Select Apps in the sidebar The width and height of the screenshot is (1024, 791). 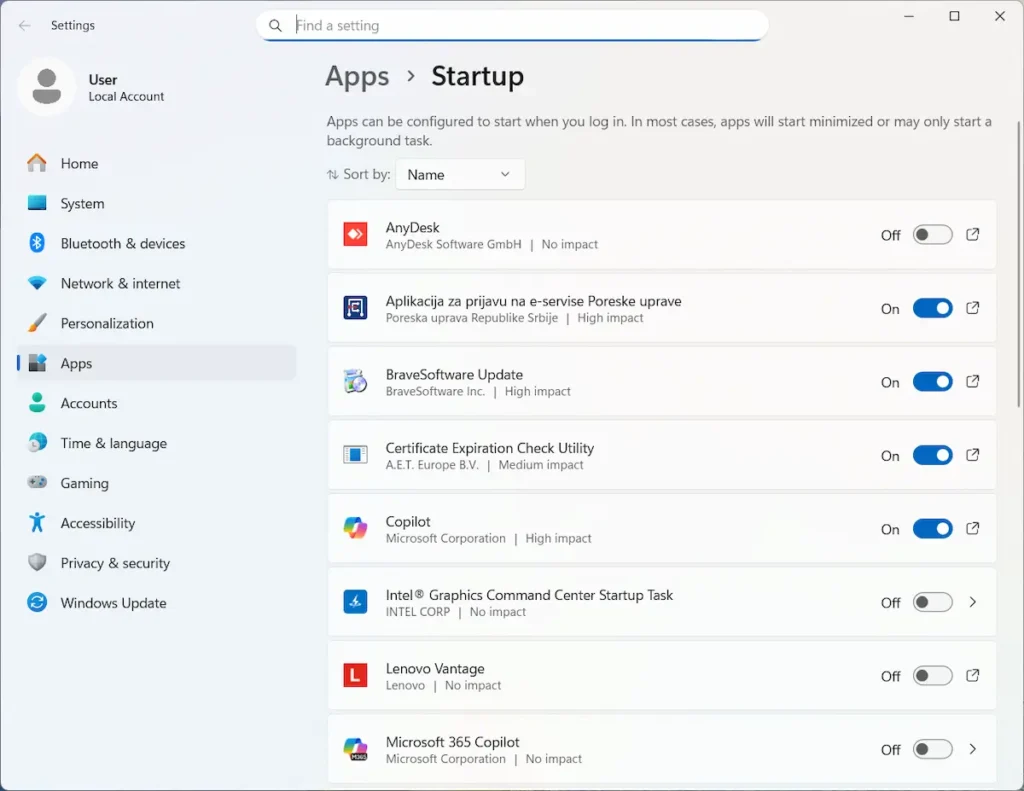[156, 363]
